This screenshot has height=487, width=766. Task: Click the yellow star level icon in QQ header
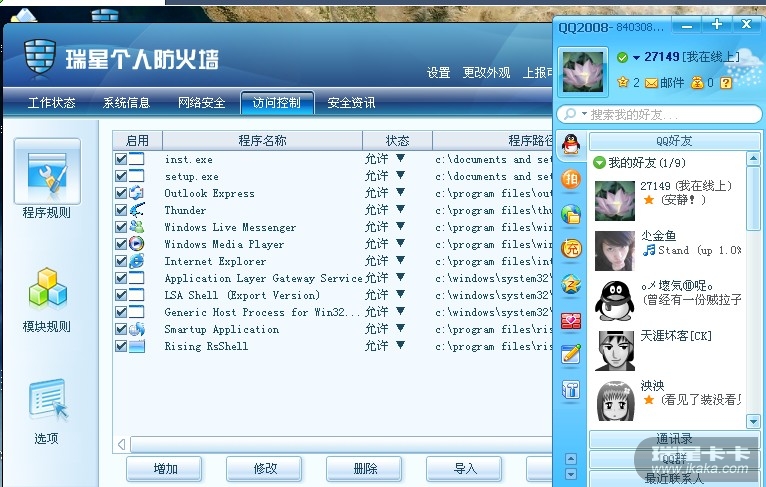(622, 82)
